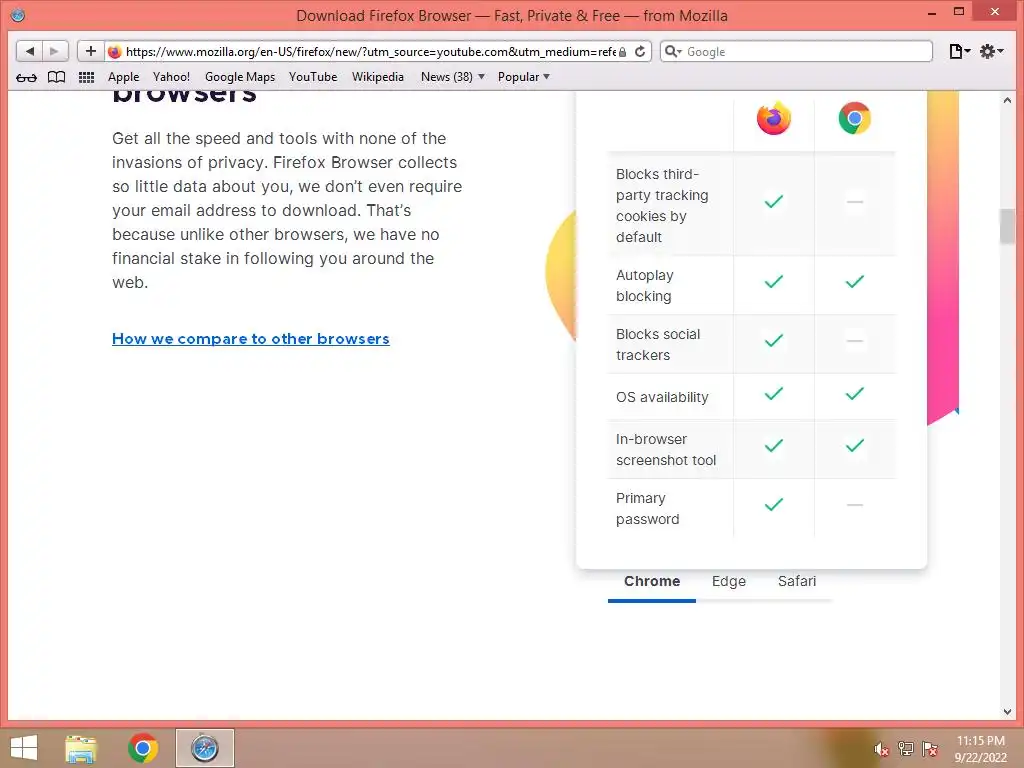Click the 'Autoplay blocking' row label
Viewport: 1024px width, 768px height.
pyautogui.click(x=645, y=285)
